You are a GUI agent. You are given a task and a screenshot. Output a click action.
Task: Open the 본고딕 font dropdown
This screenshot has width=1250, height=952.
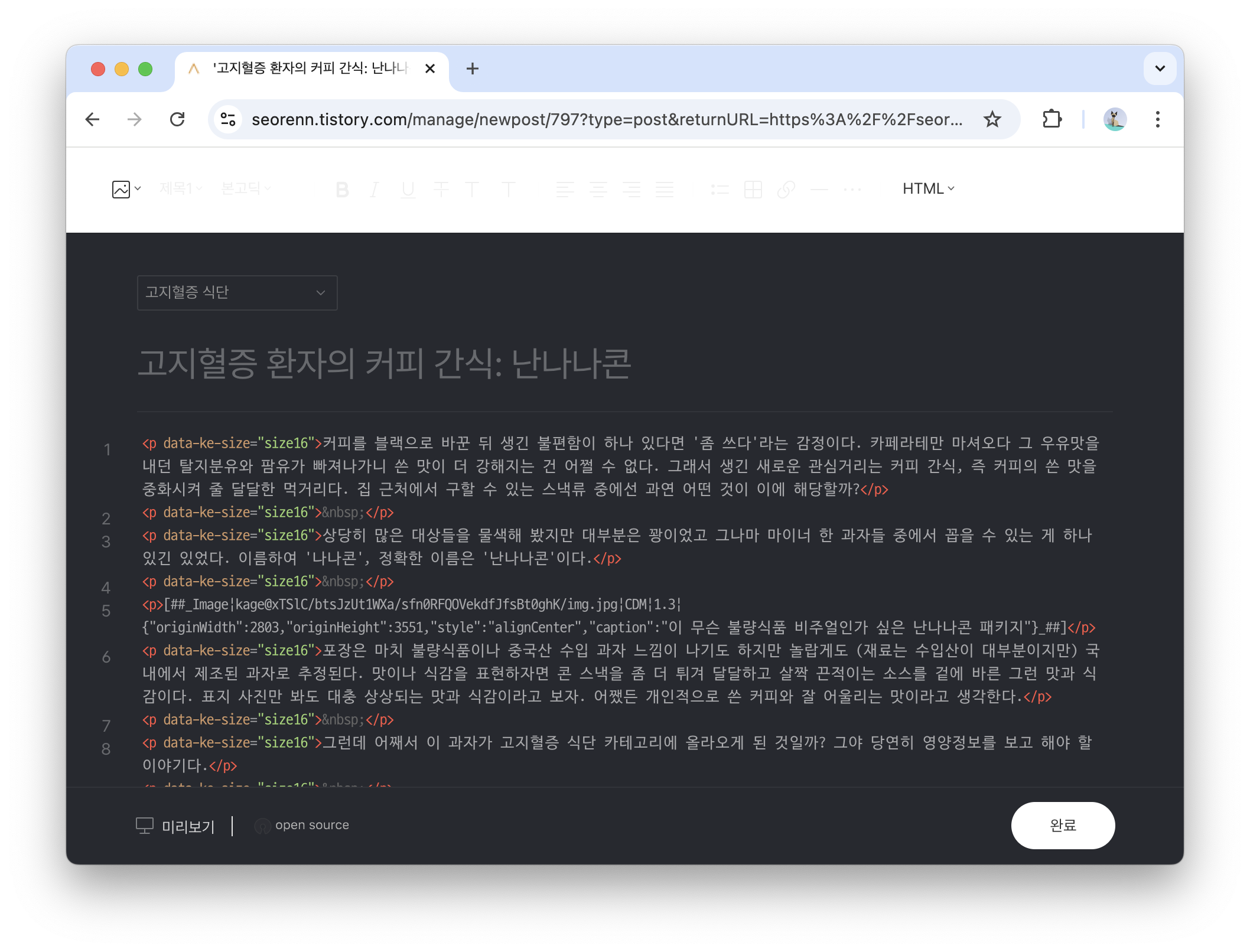pyautogui.click(x=245, y=188)
